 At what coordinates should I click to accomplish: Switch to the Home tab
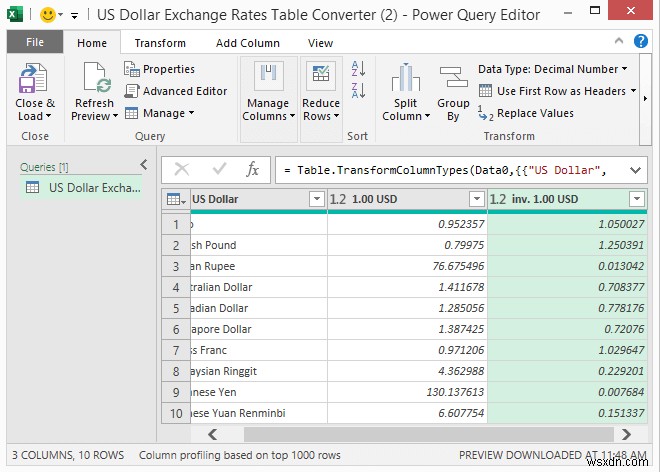tap(92, 43)
